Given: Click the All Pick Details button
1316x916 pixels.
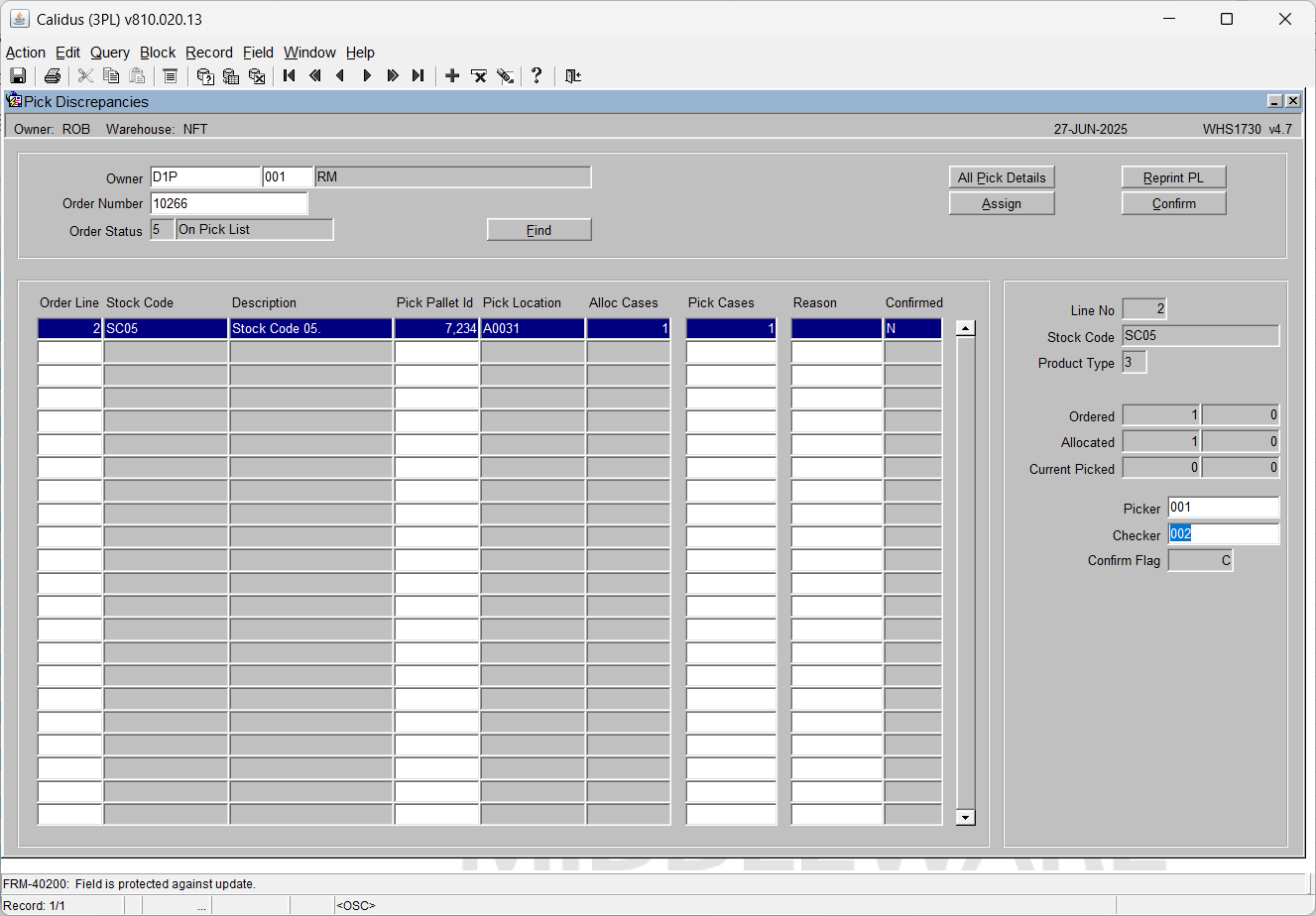Looking at the screenshot, I should 1002,177.
